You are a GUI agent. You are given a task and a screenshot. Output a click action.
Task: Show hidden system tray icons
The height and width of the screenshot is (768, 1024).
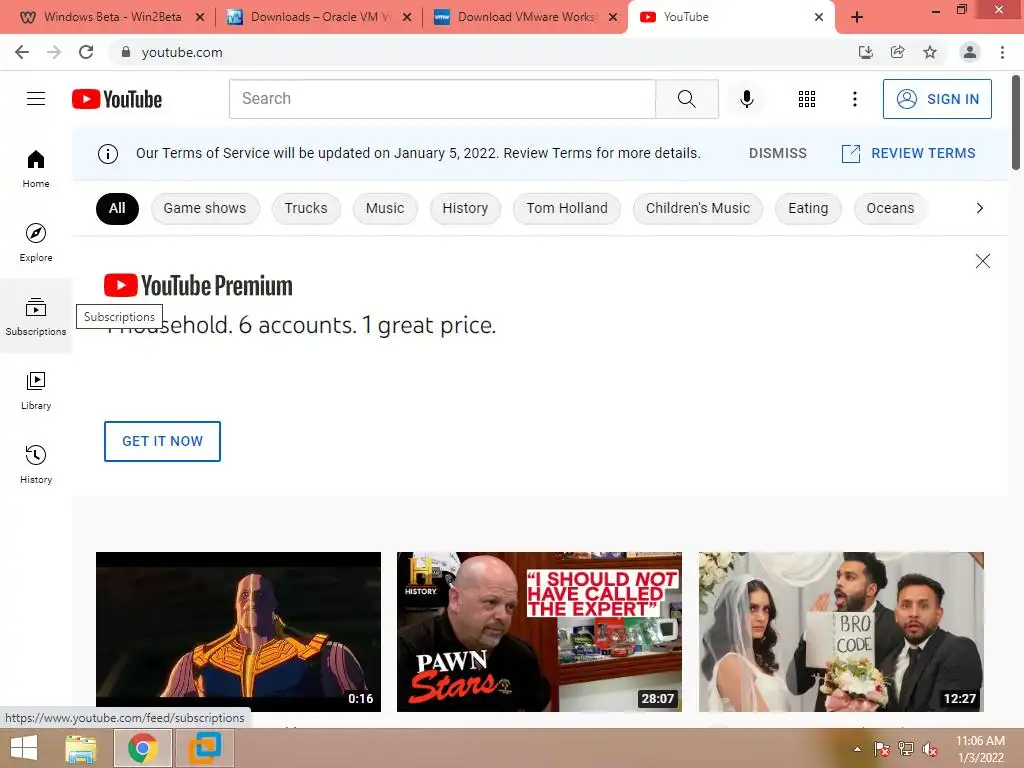(857, 749)
